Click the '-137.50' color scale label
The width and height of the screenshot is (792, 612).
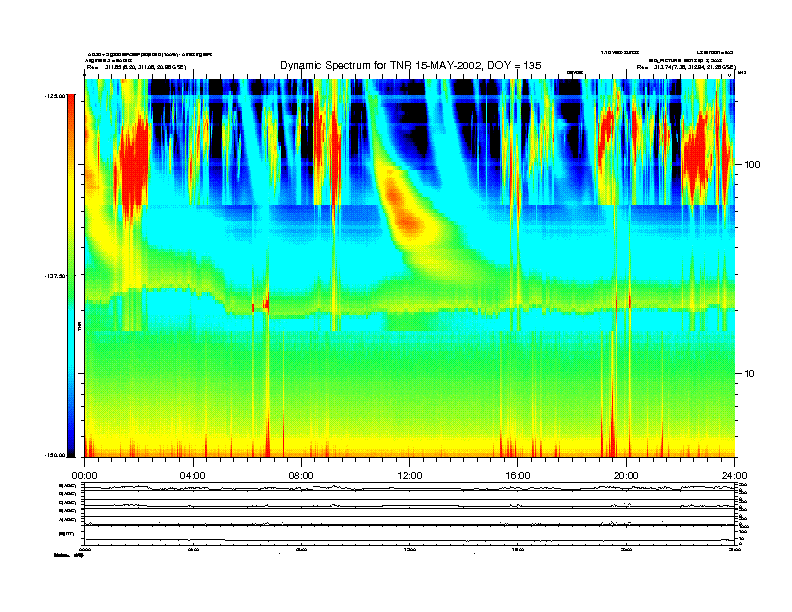point(55,276)
